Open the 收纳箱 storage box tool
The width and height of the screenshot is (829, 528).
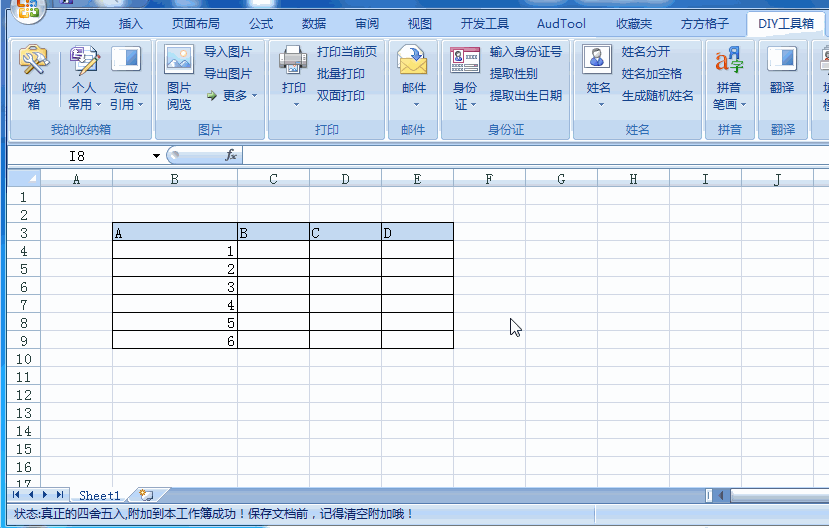[34, 64]
